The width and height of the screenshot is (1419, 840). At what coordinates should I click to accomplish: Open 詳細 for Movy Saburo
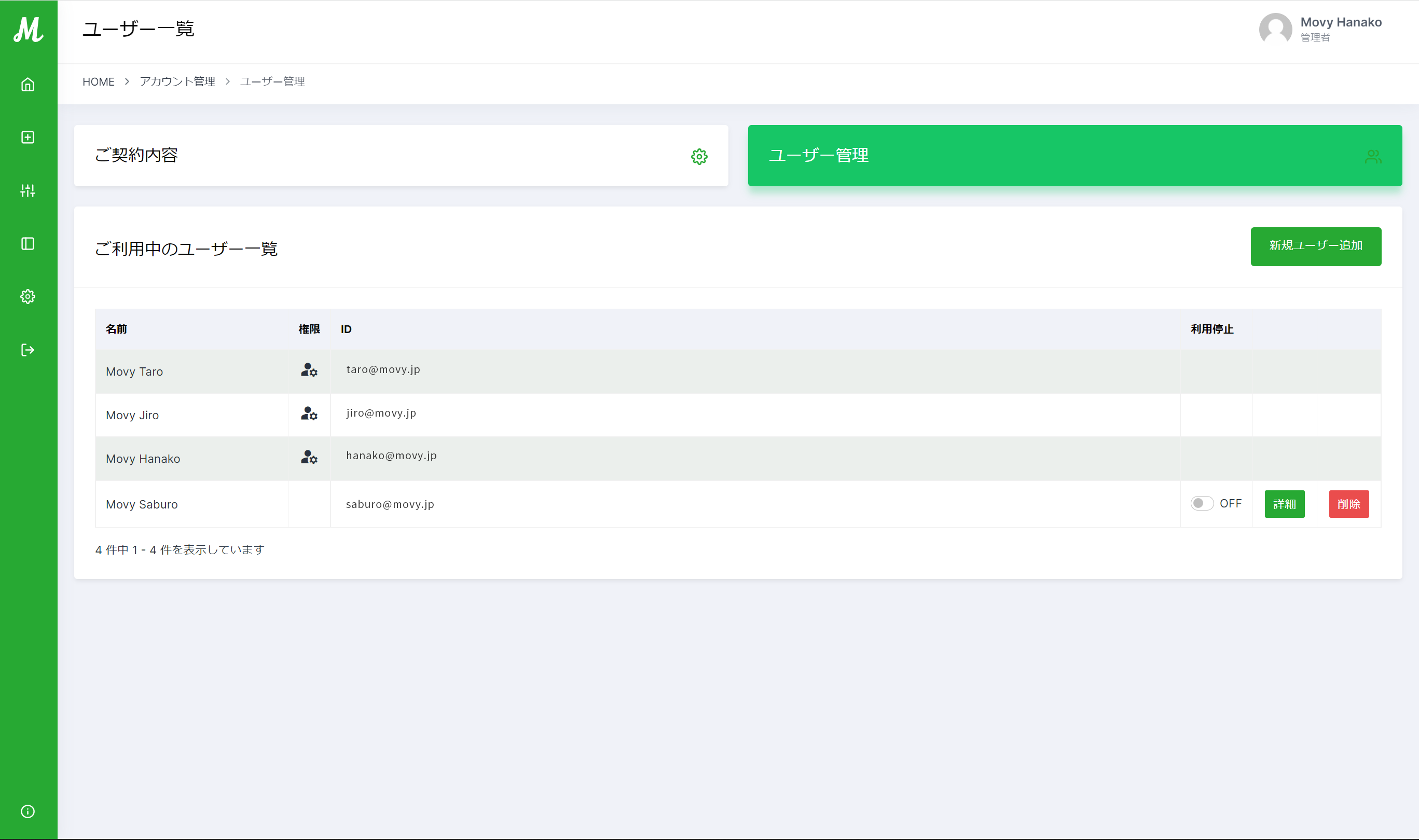(1284, 504)
